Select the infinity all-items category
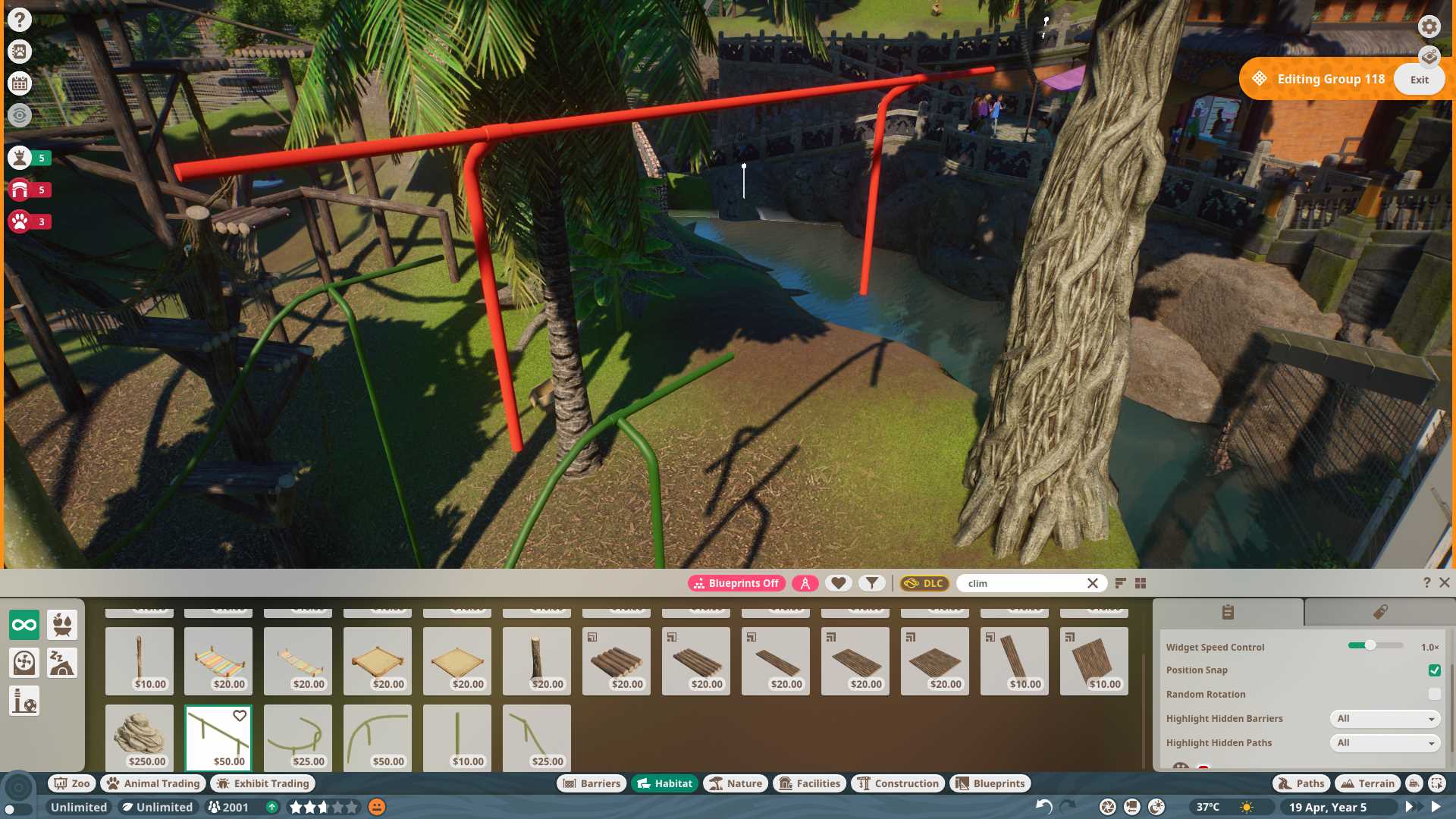1456x819 pixels. pyautogui.click(x=24, y=625)
